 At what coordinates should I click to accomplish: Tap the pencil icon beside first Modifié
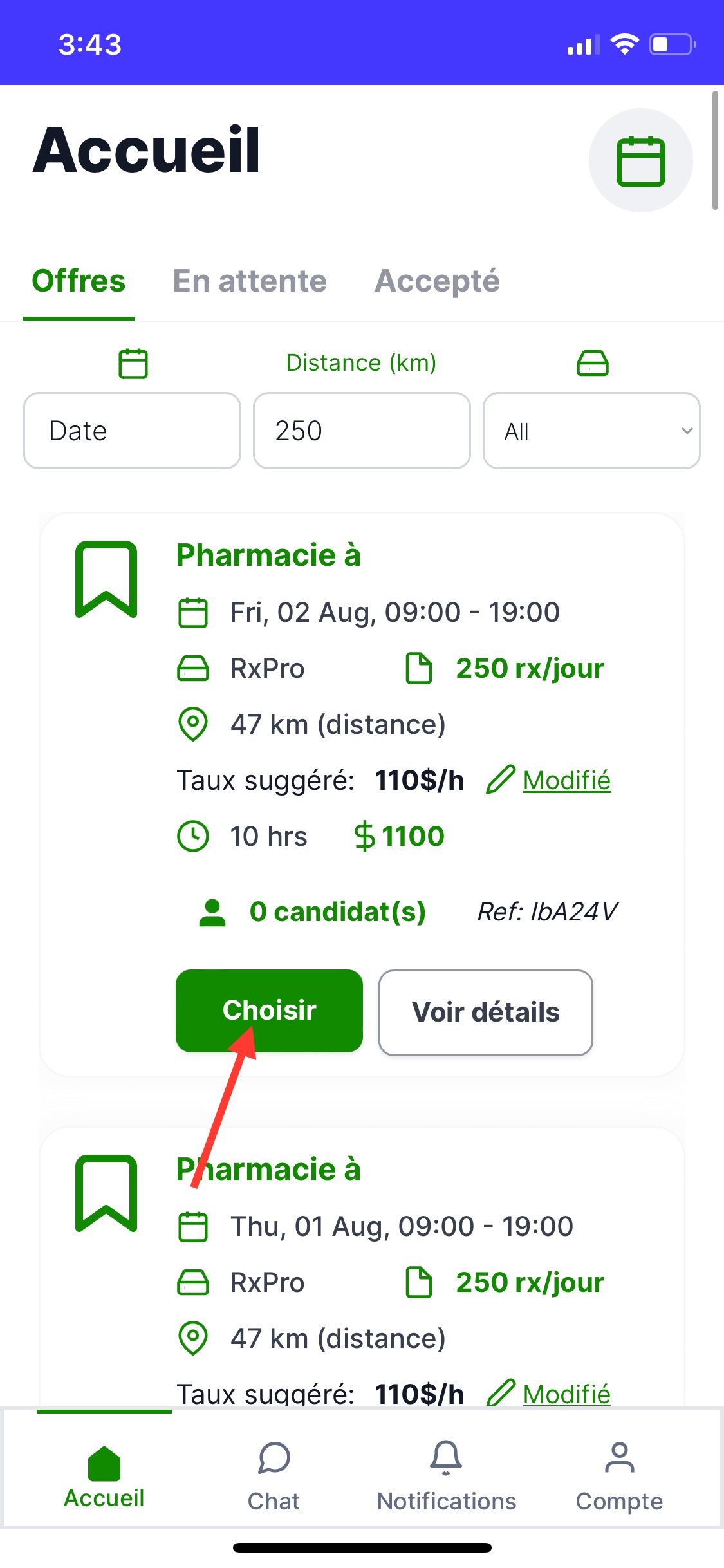pos(500,780)
